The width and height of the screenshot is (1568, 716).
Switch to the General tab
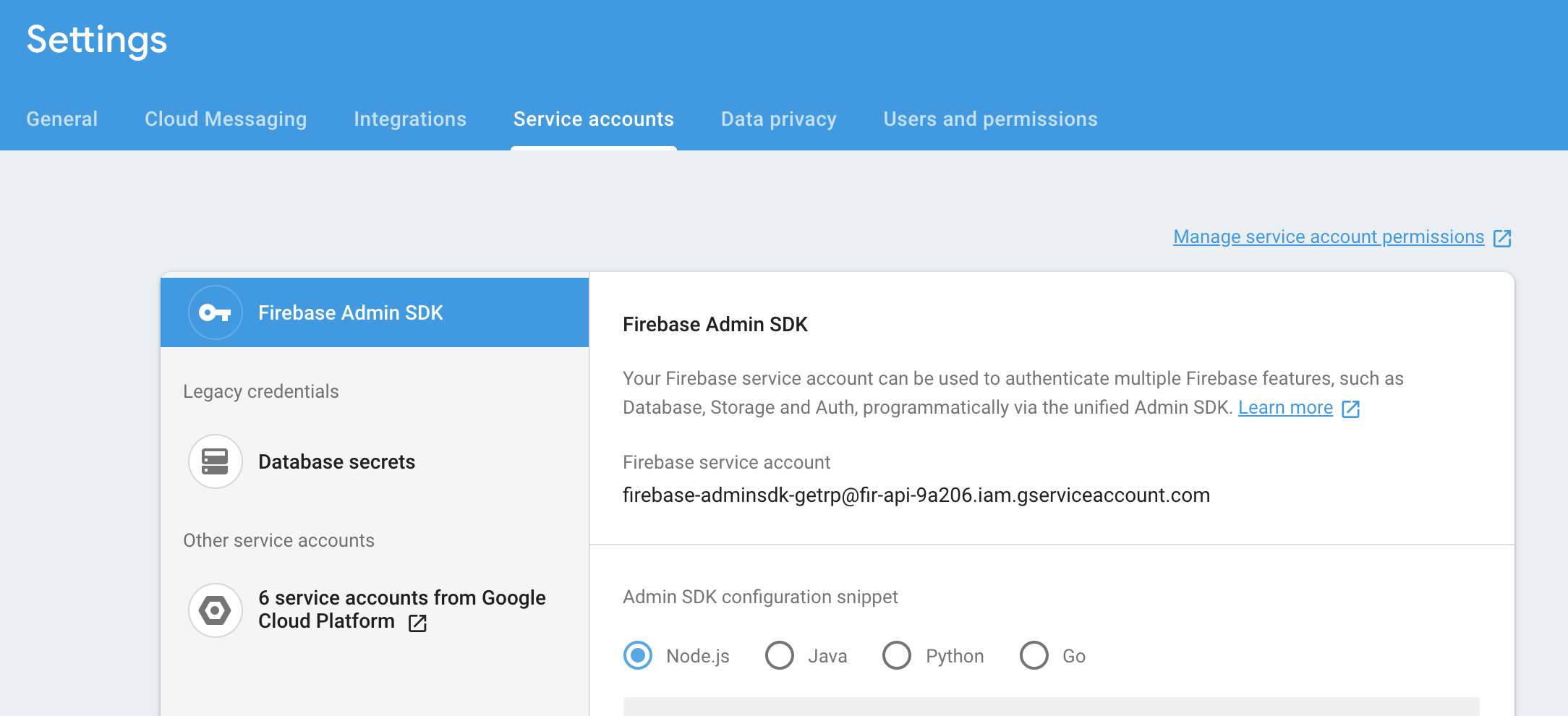[62, 119]
